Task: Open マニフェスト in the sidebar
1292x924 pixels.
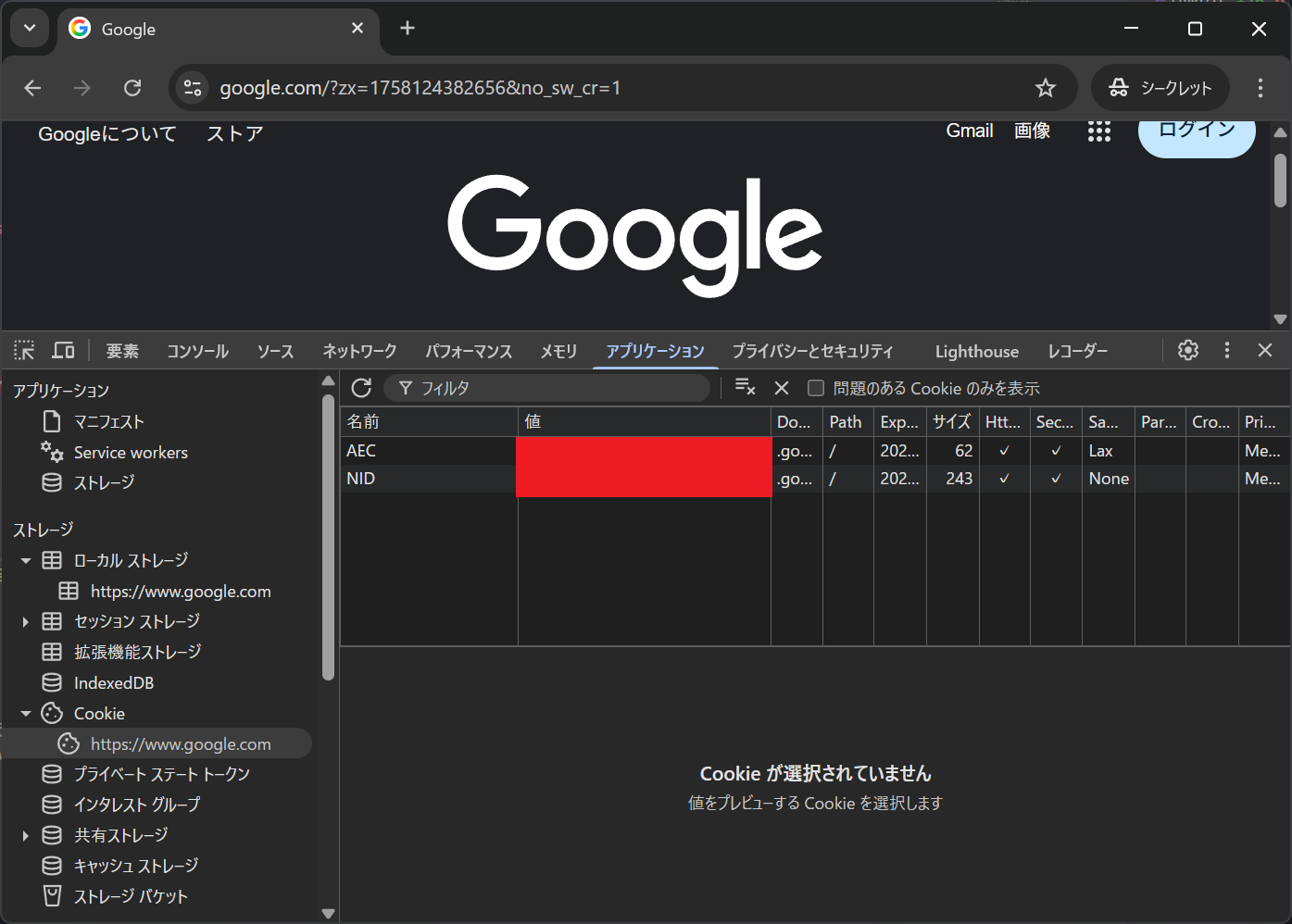Action: pyautogui.click(x=109, y=422)
